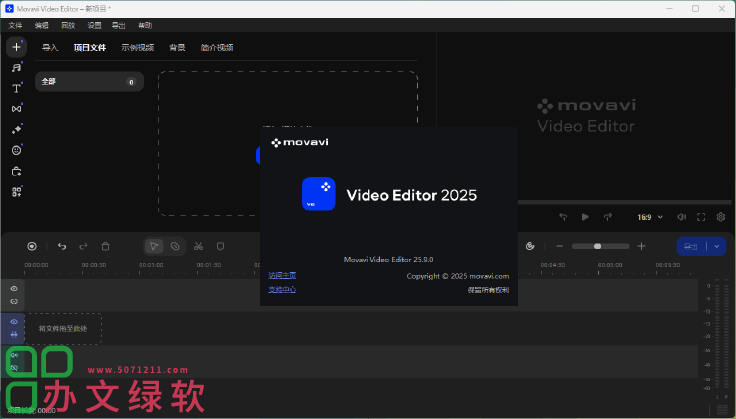Switch to the 背景 tab

click(x=177, y=47)
